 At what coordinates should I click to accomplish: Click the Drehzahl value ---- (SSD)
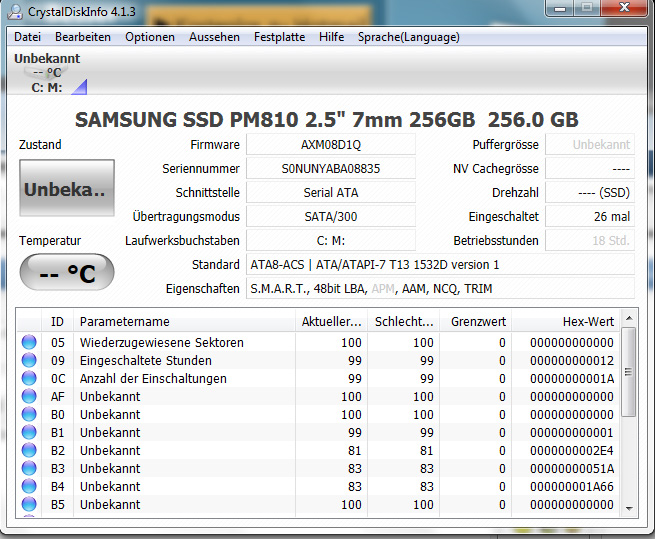(x=590, y=193)
